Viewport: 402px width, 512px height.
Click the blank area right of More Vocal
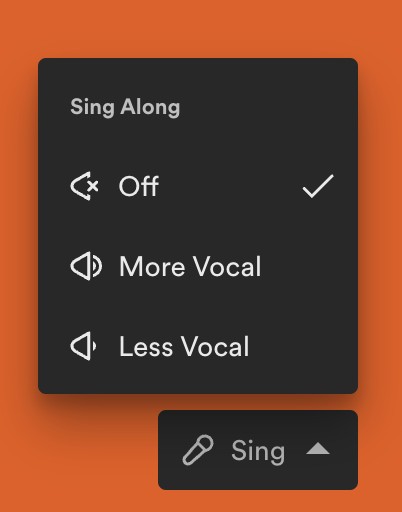308,266
